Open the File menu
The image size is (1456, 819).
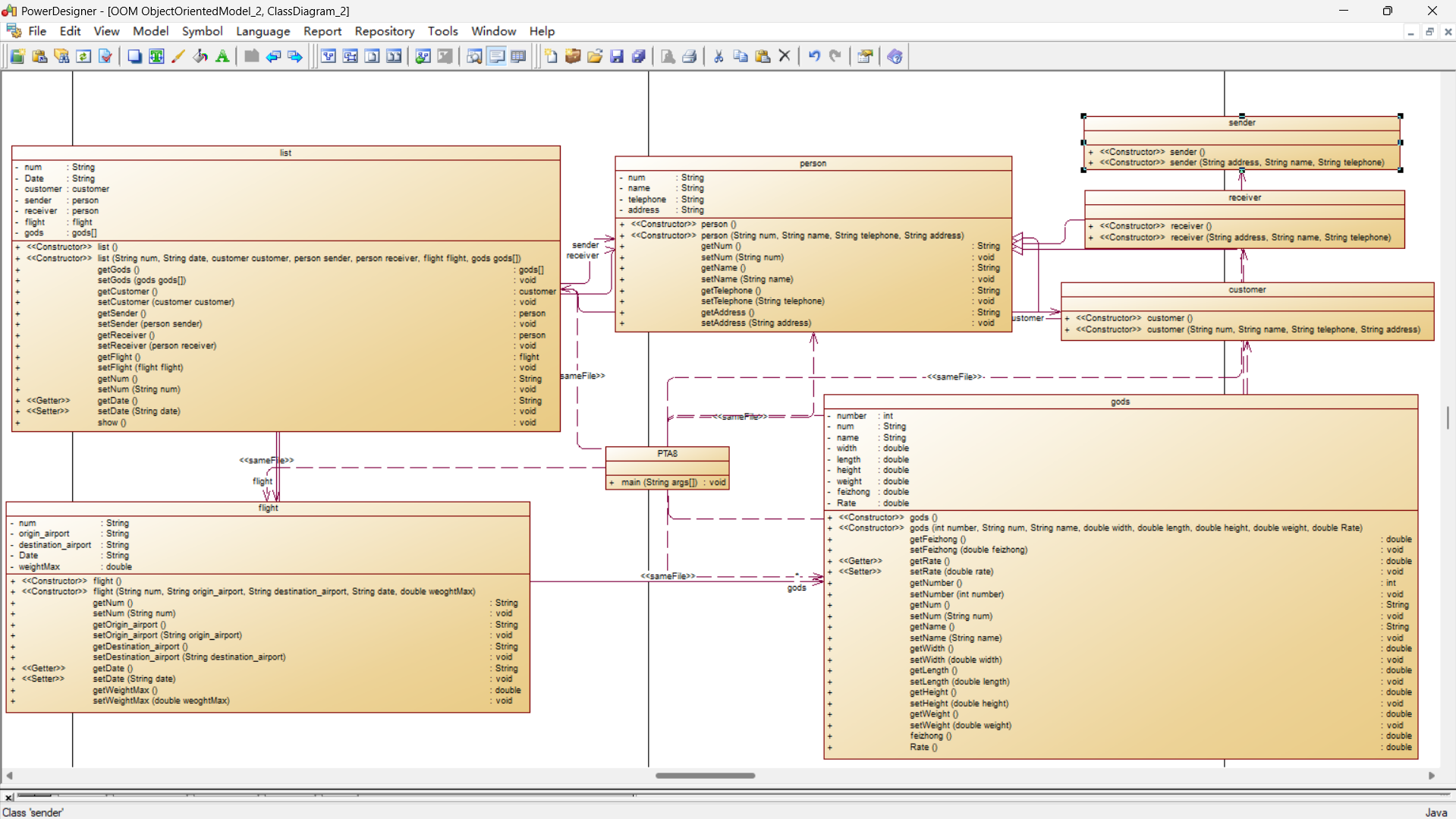37,31
